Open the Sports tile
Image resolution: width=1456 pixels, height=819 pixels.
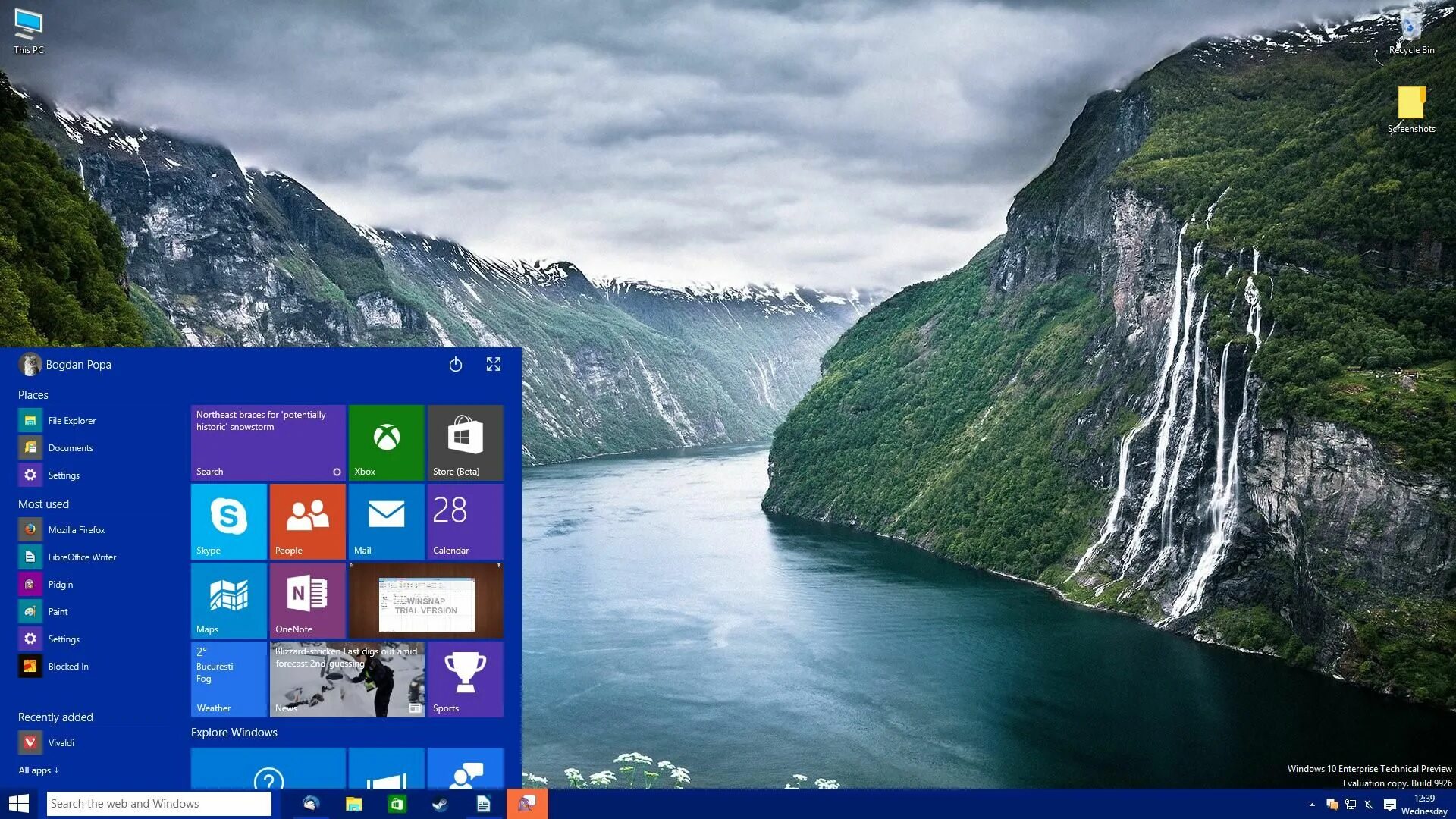coord(465,679)
